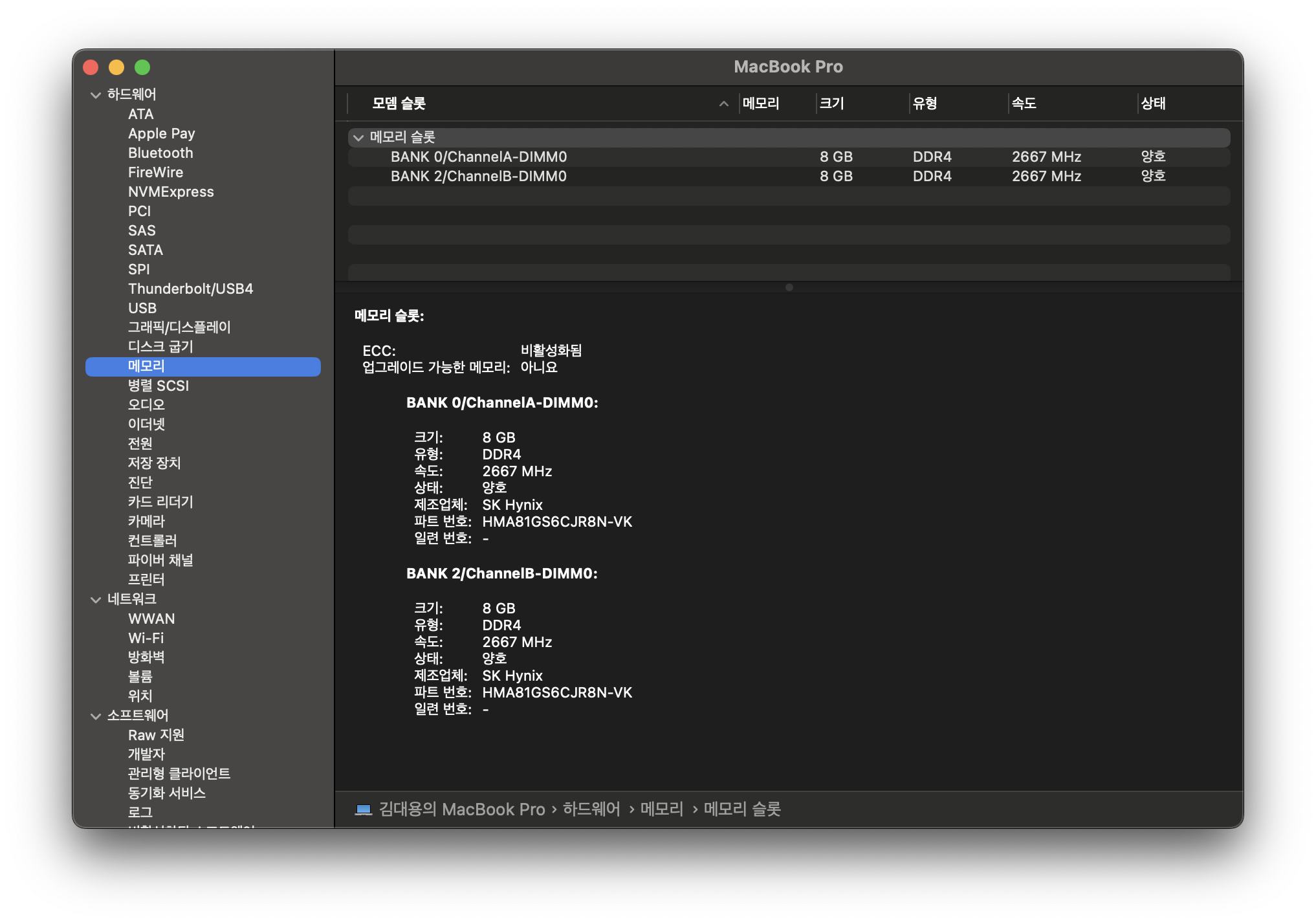Open 그래픽/디스플레이 in the sidebar
The height and width of the screenshot is (924, 1316).
pyautogui.click(x=179, y=327)
